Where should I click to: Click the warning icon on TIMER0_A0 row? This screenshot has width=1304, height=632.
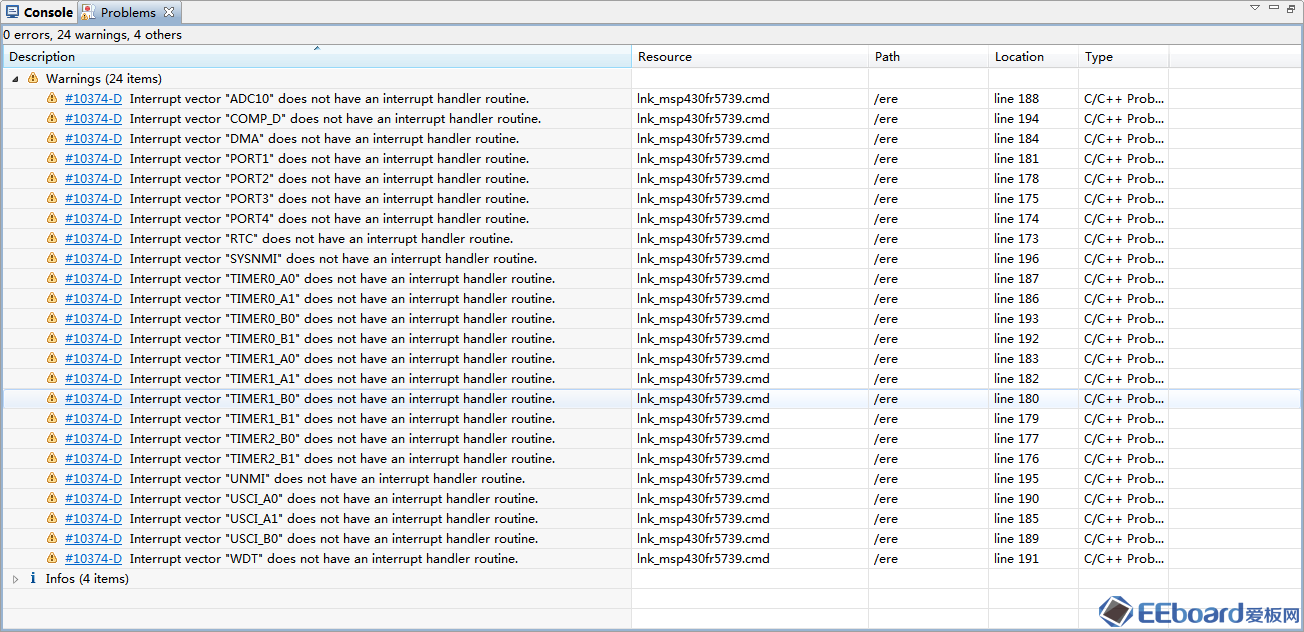(x=52, y=278)
